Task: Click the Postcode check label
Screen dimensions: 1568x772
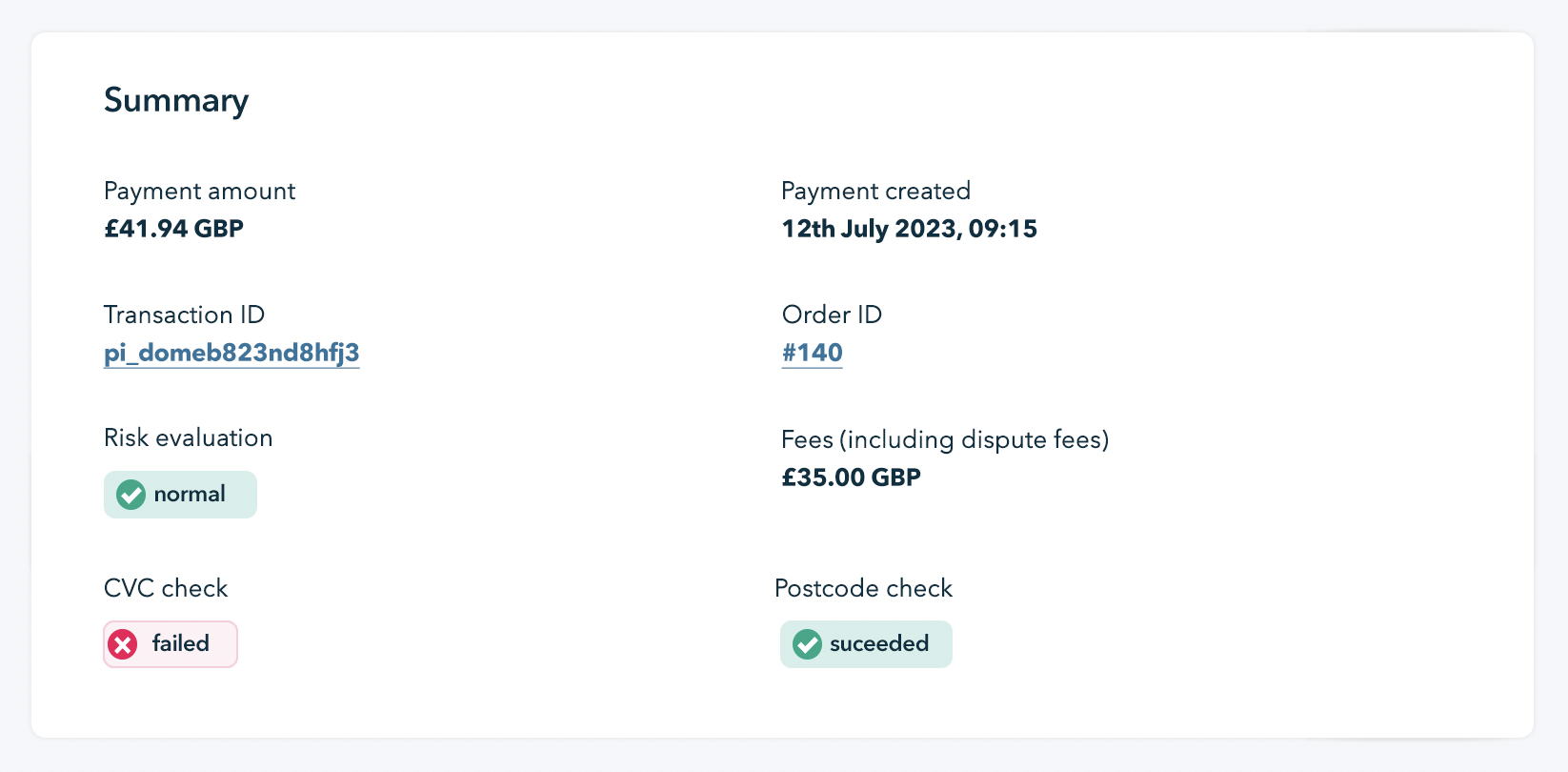Action: point(864,589)
